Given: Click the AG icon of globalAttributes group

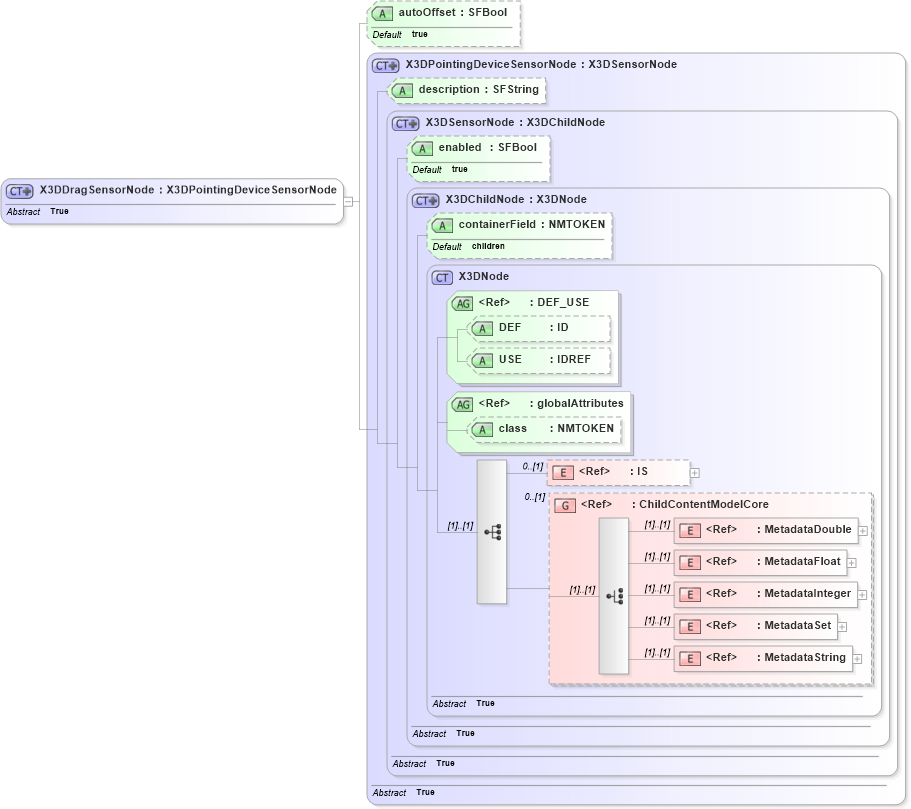Looking at the screenshot, I should point(463,404).
